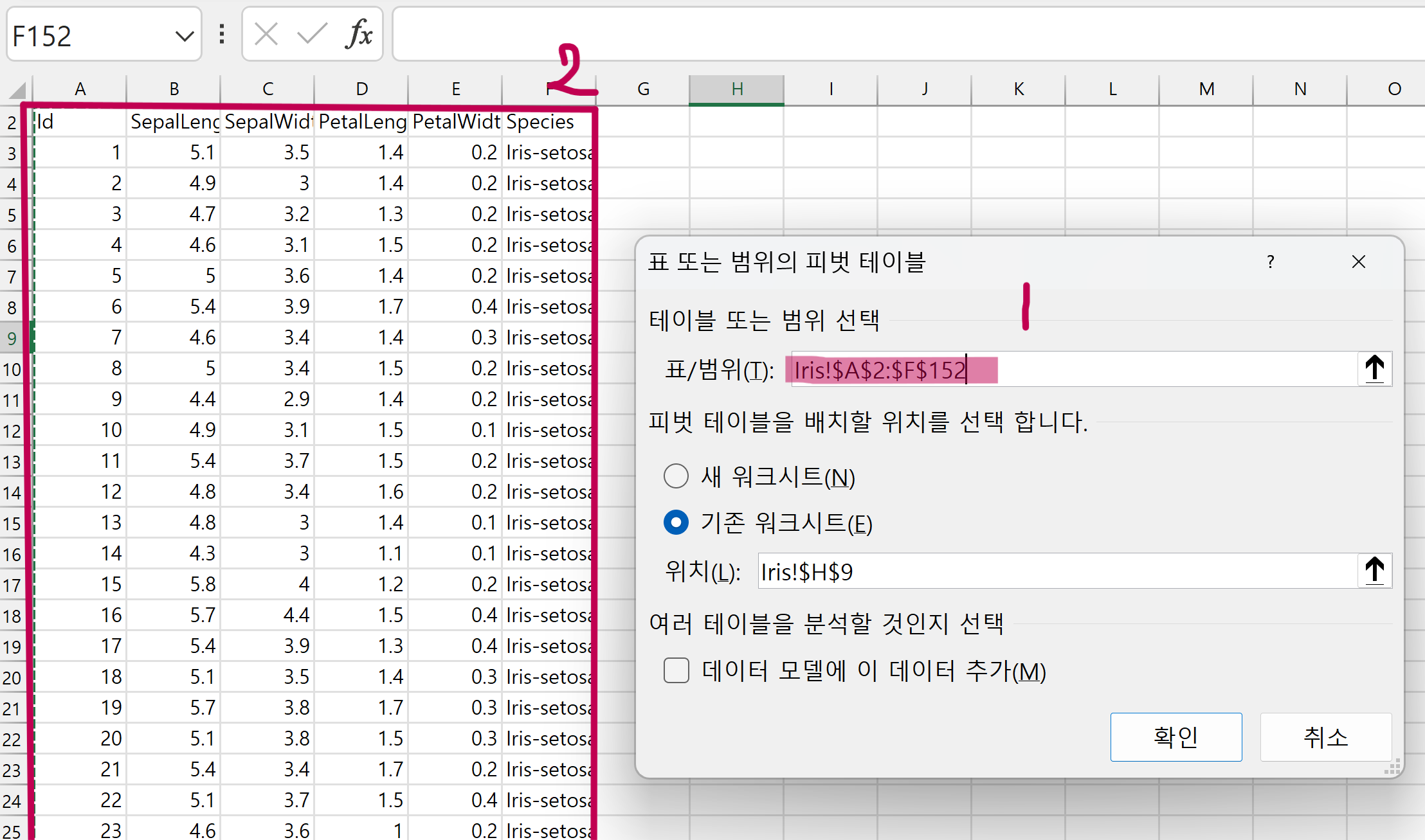Click the 확인 button
Image resolution: width=1425 pixels, height=840 pixels.
[x=1175, y=737]
